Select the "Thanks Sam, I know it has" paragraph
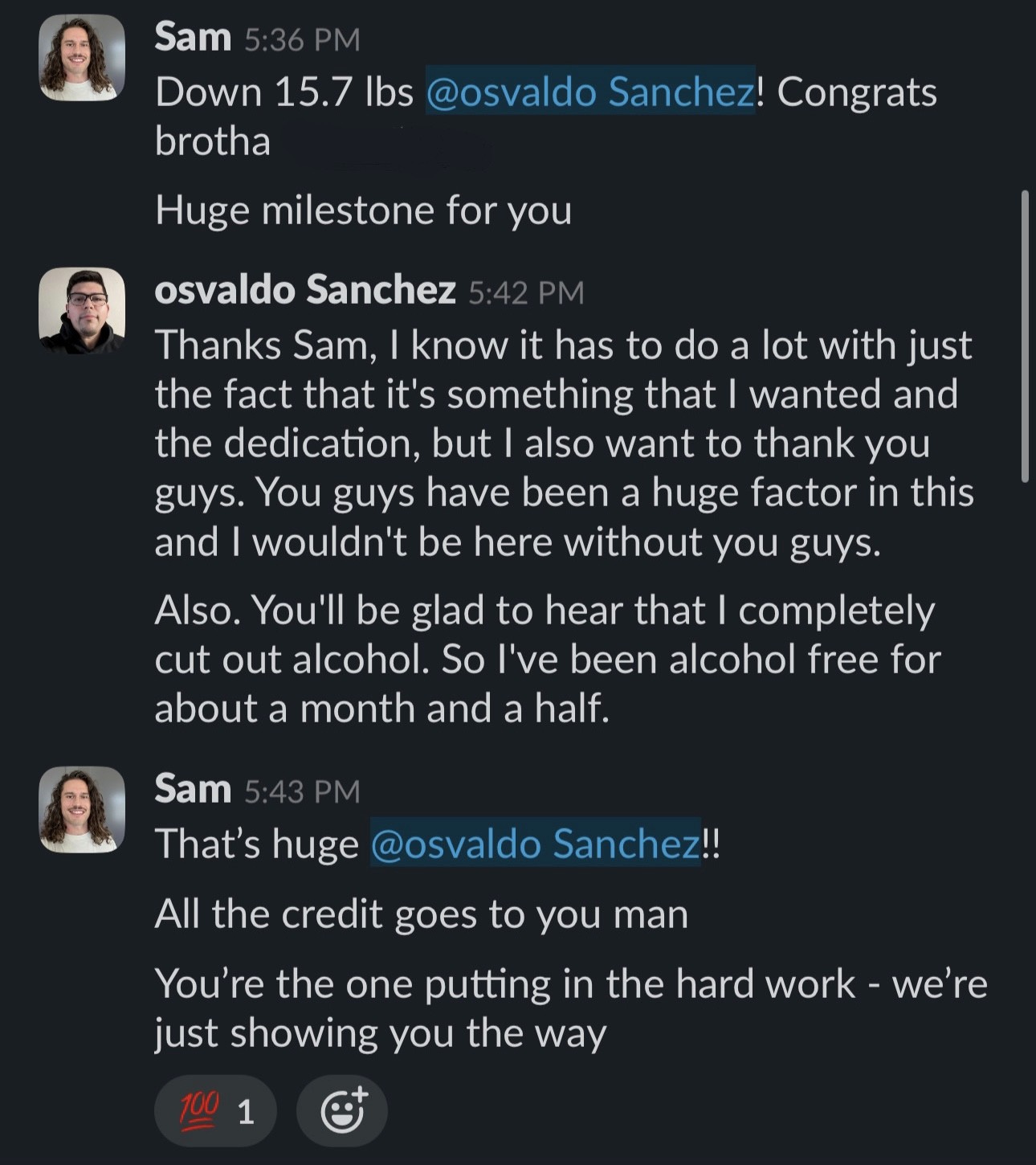This screenshot has width=1036, height=1165. [x=562, y=443]
